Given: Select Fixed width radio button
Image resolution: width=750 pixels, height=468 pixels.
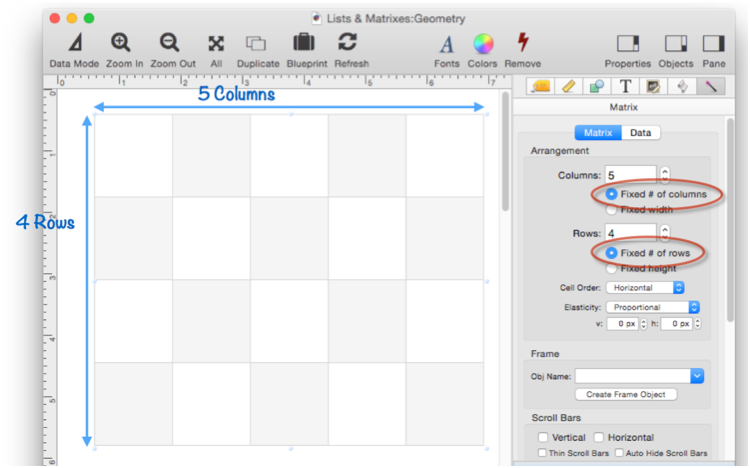Looking at the screenshot, I should pyautogui.click(x=611, y=210).
